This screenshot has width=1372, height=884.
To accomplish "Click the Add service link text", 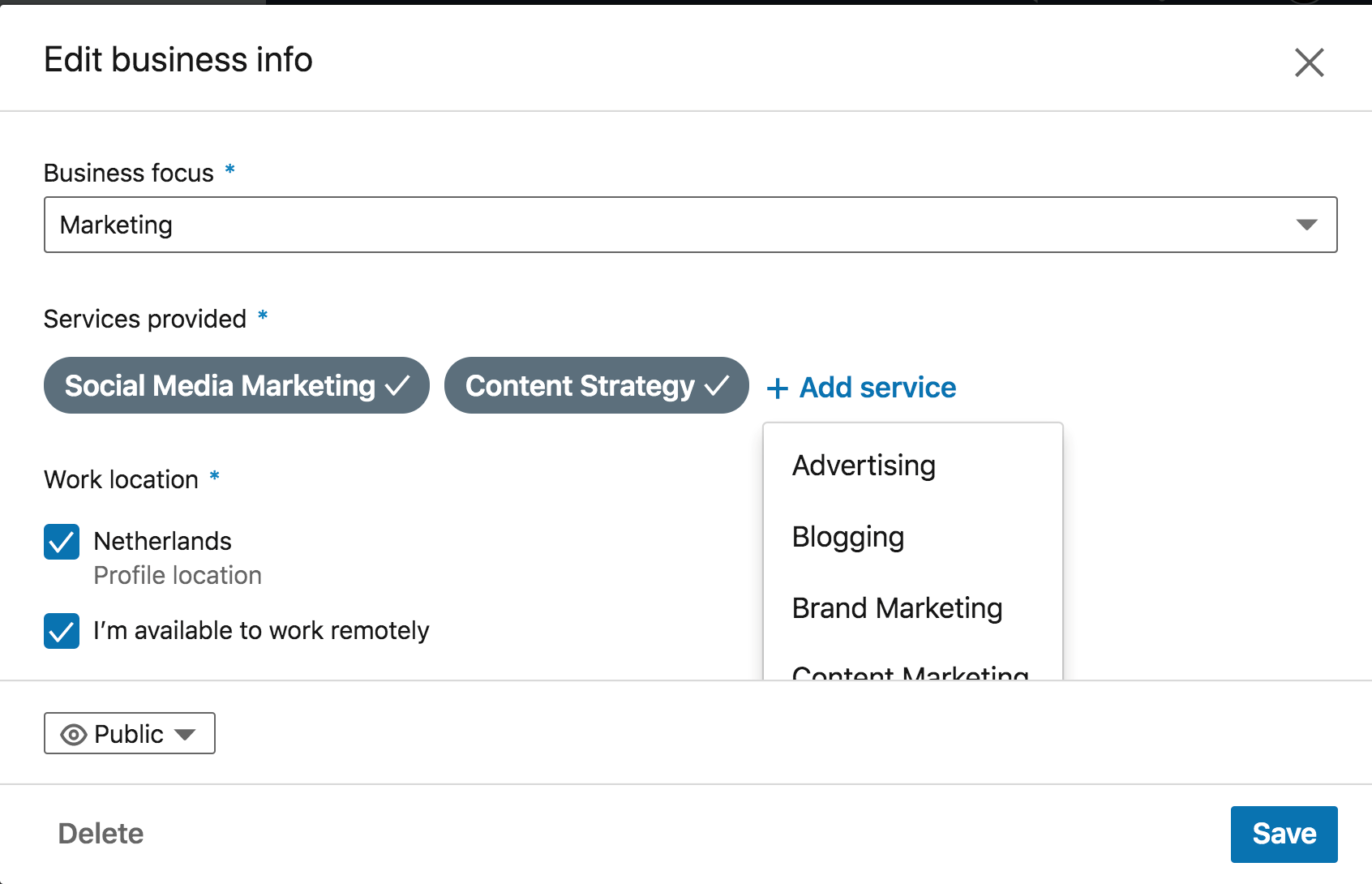I will 877,388.
